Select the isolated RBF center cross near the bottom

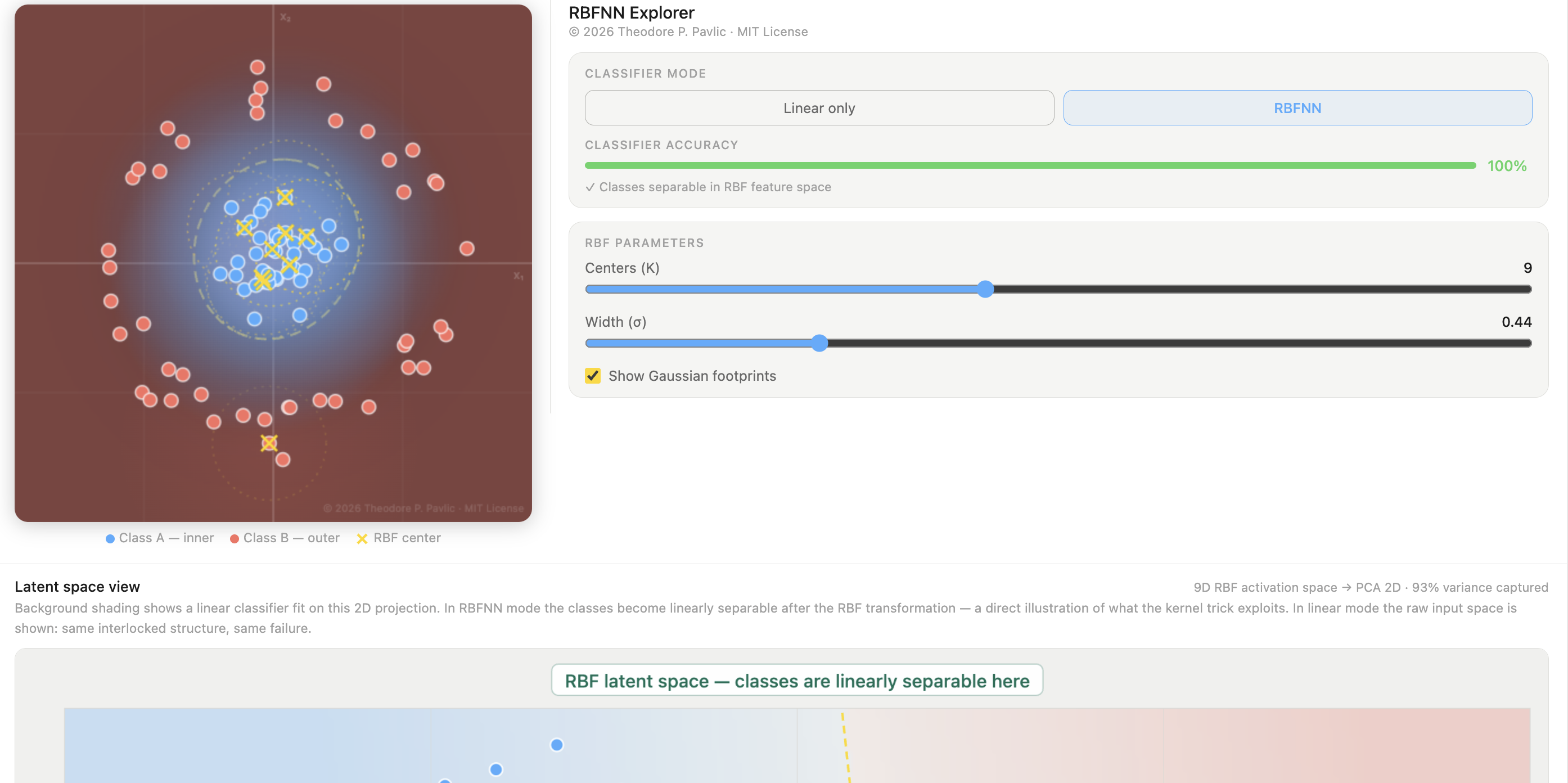pyautogui.click(x=268, y=443)
